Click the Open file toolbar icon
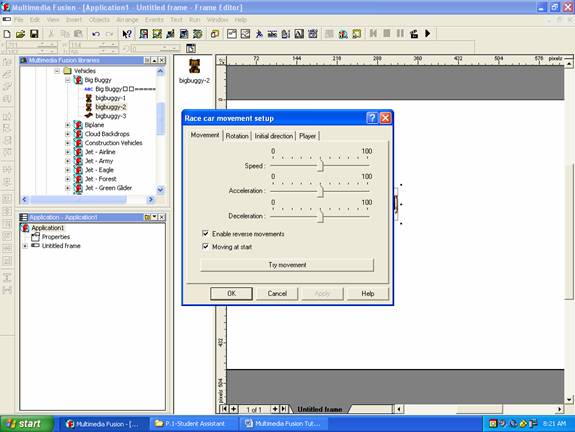The height and width of the screenshot is (432, 575). tap(21, 34)
